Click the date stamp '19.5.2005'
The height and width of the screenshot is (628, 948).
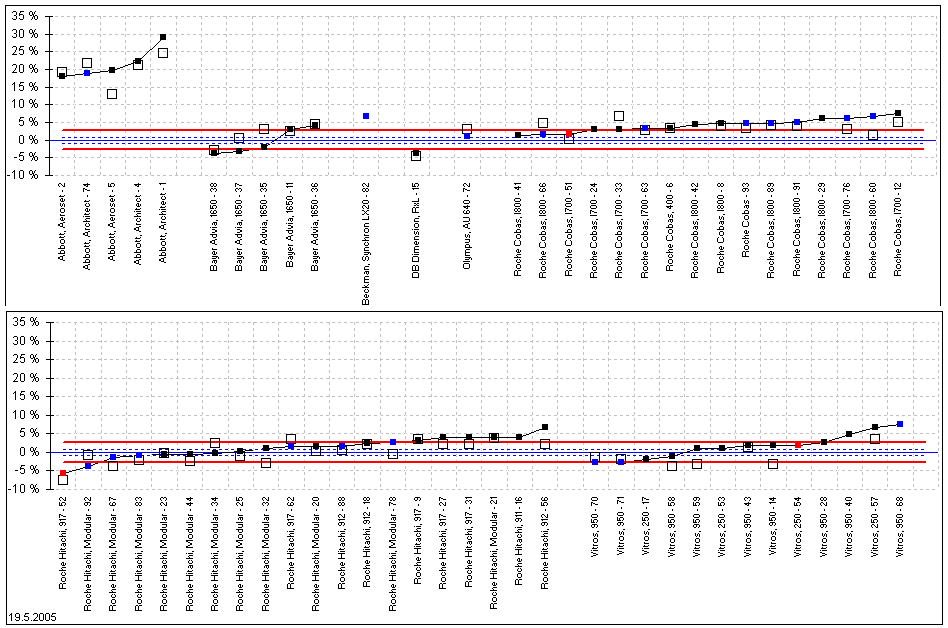tap(31, 618)
